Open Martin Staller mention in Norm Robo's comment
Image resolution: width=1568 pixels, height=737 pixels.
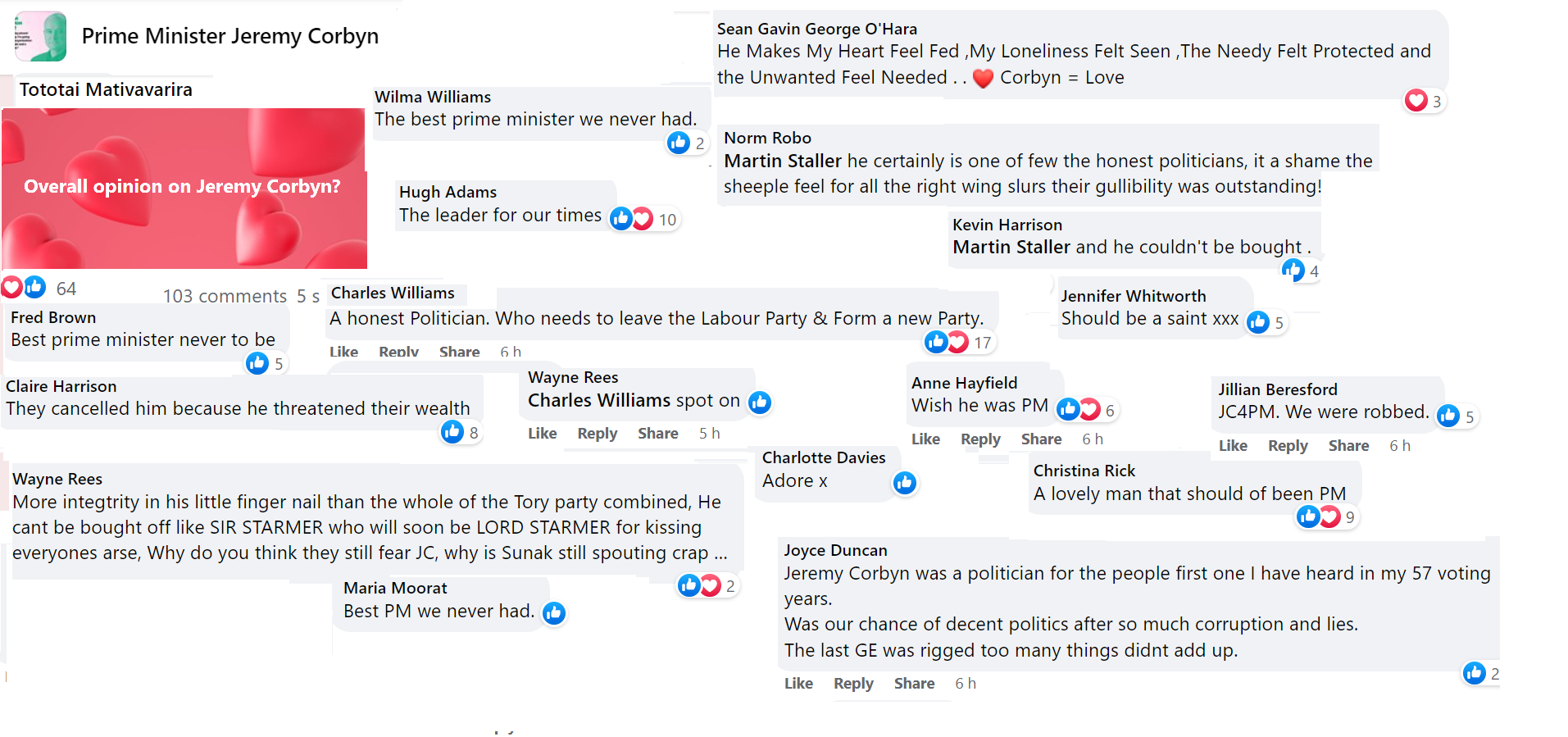coord(783,161)
